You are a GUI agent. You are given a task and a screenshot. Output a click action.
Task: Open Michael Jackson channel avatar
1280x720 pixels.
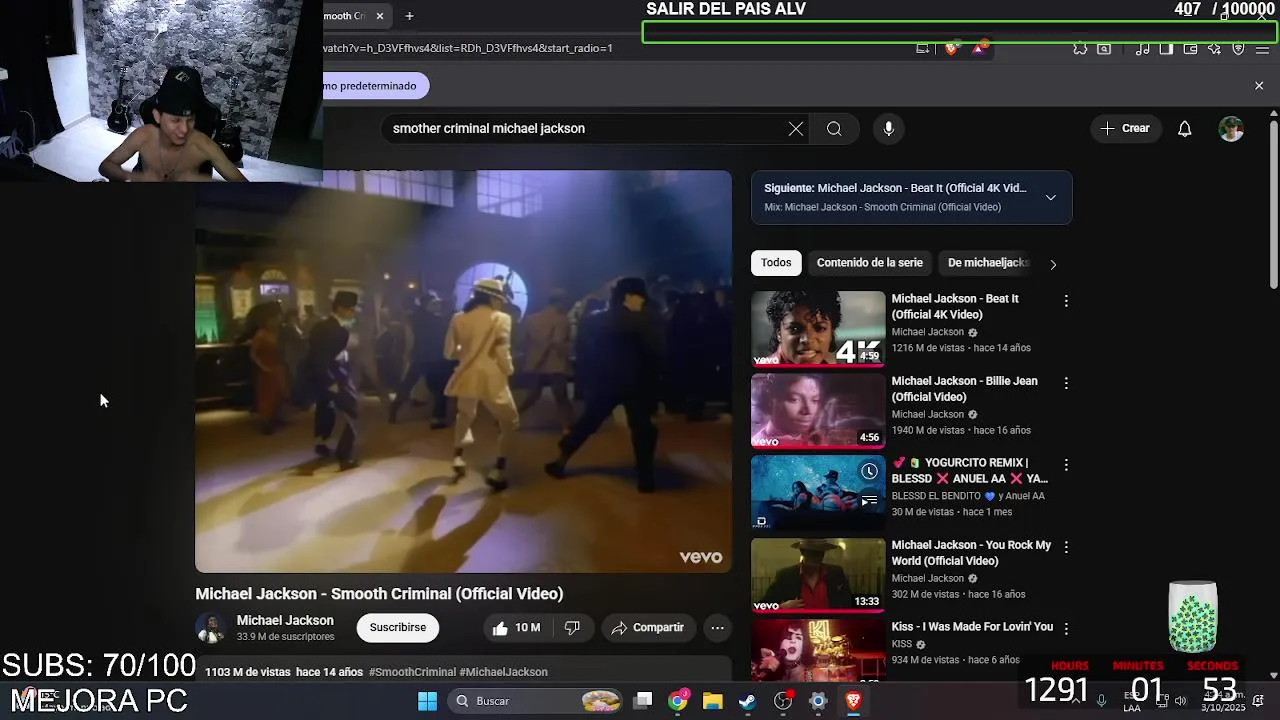point(211,628)
